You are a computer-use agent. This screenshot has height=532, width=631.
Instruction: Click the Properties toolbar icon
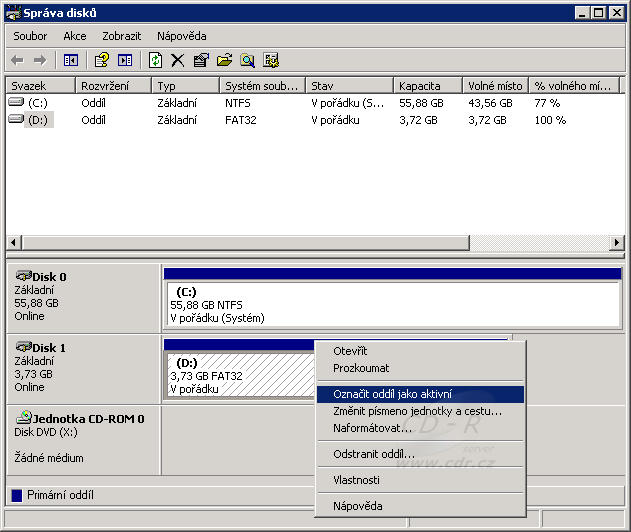(201, 60)
